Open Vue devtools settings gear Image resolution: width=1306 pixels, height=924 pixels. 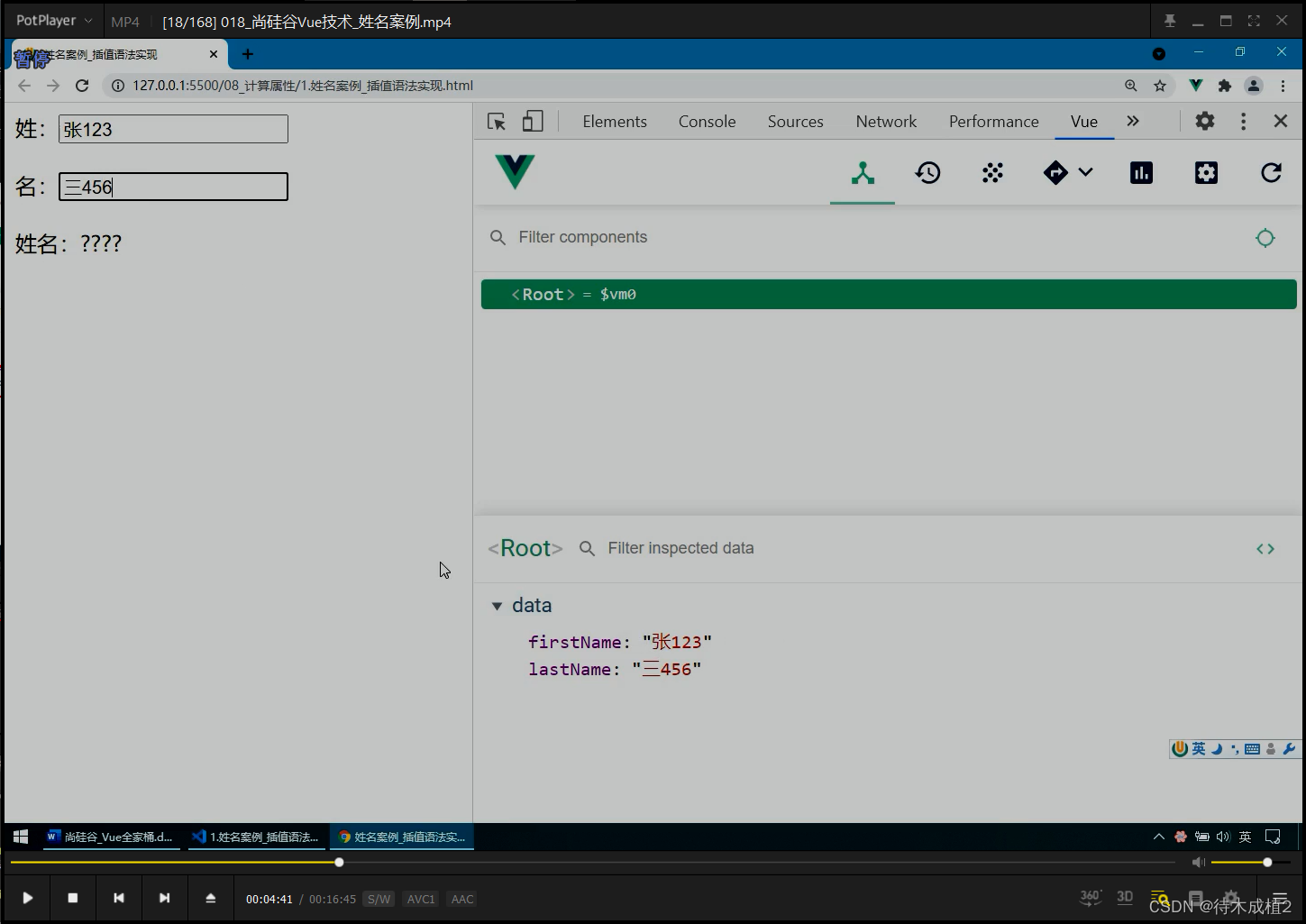(1206, 173)
